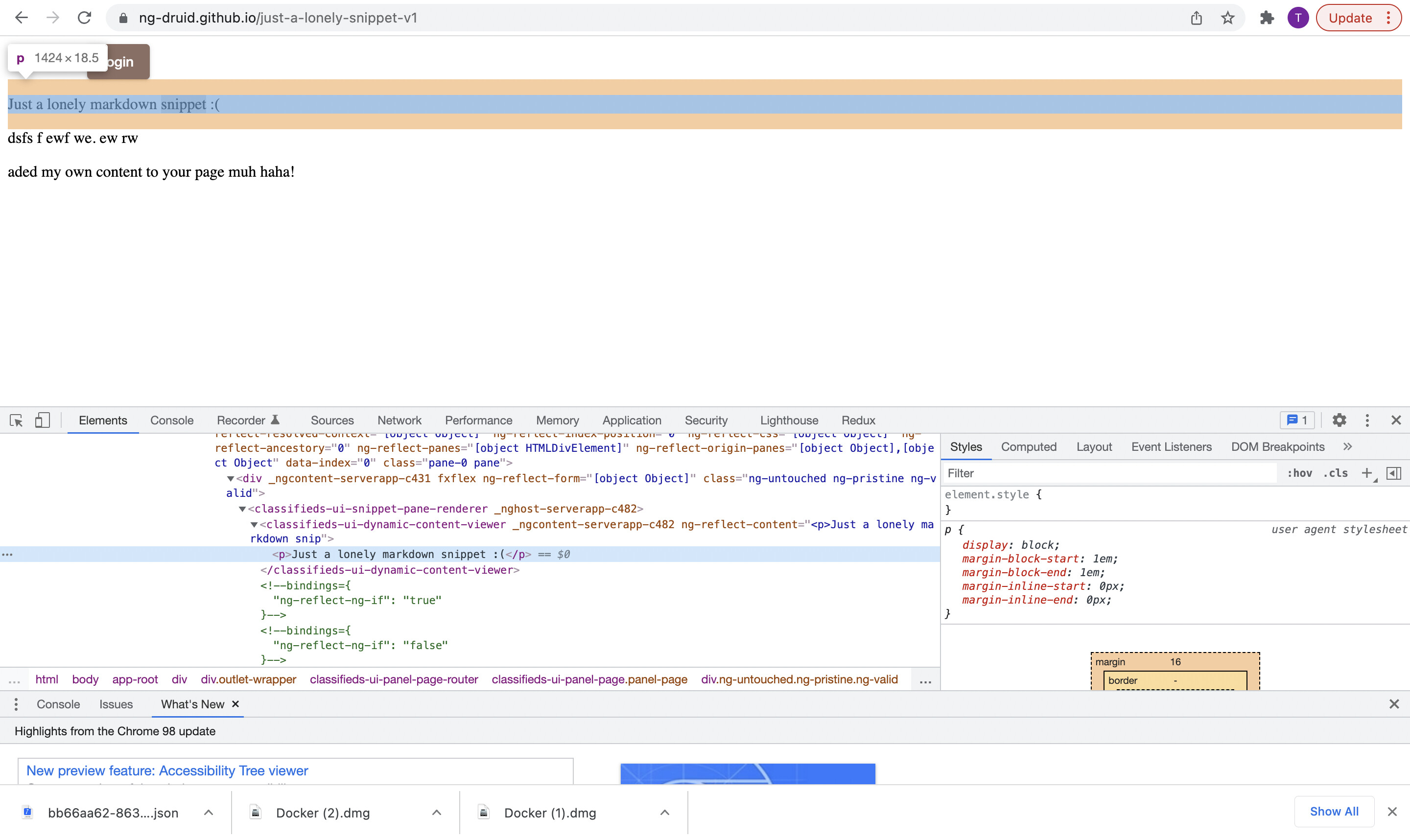This screenshot has width=1410, height=840.
Task: Toggle the .cls element classes panel
Action: coord(1335,473)
